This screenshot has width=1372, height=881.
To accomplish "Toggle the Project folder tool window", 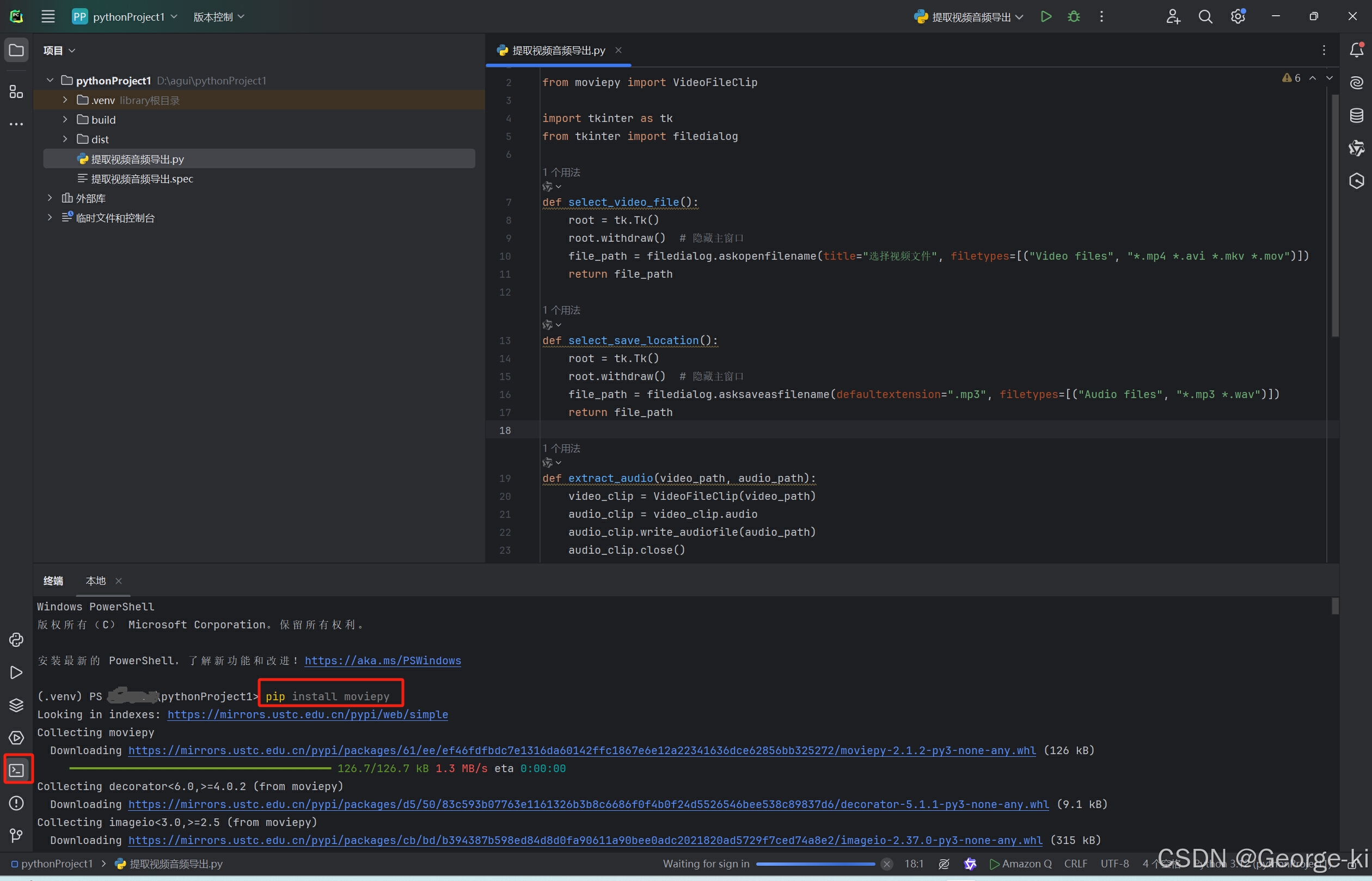I will click(16, 50).
